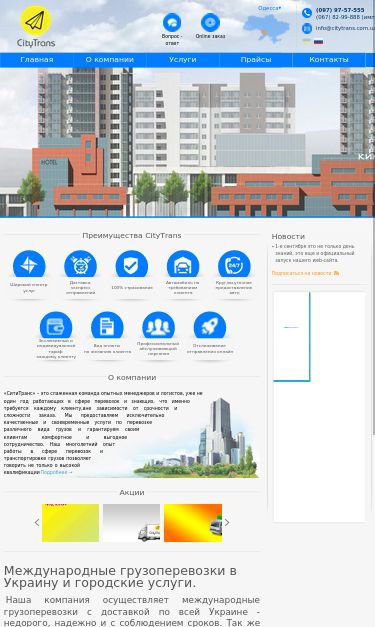Open the Online заказ icon

click(x=210, y=22)
